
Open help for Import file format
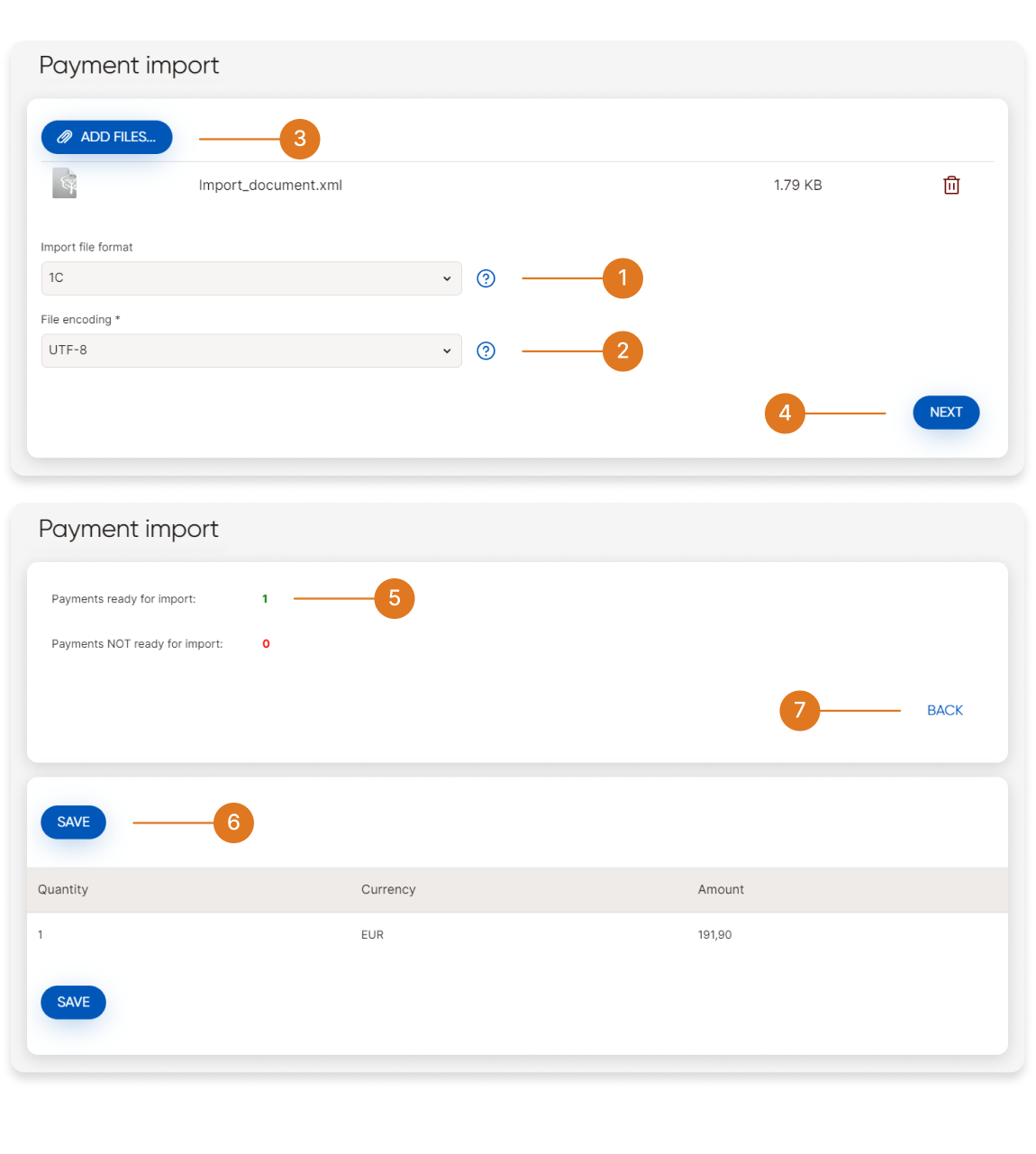click(486, 278)
